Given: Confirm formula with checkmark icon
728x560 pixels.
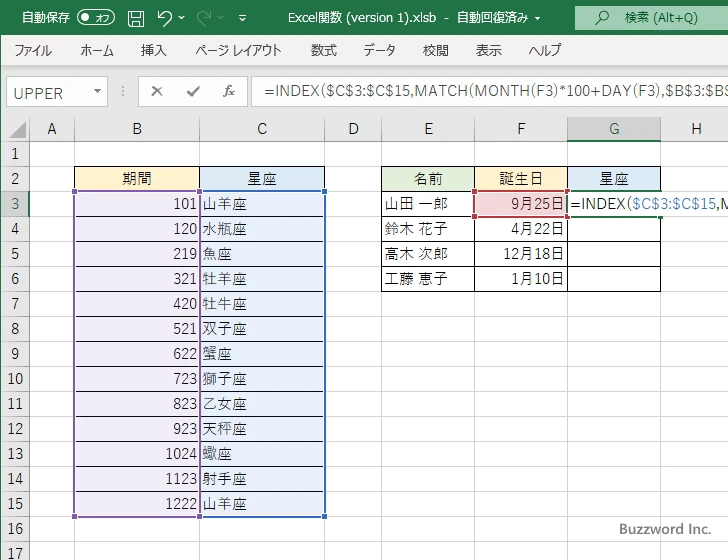Looking at the screenshot, I should 193,91.
